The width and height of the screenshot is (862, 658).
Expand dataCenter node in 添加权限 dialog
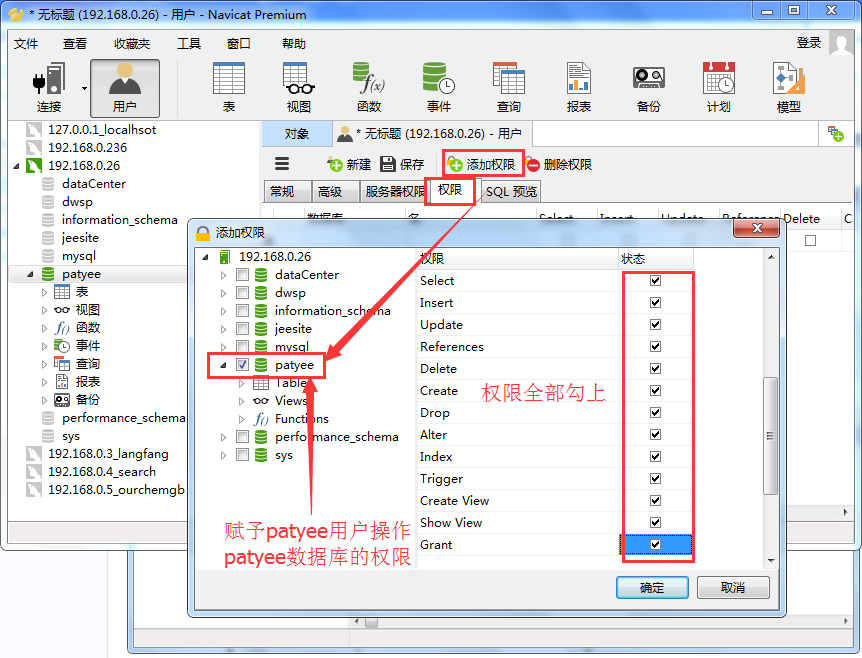(223, 275)
